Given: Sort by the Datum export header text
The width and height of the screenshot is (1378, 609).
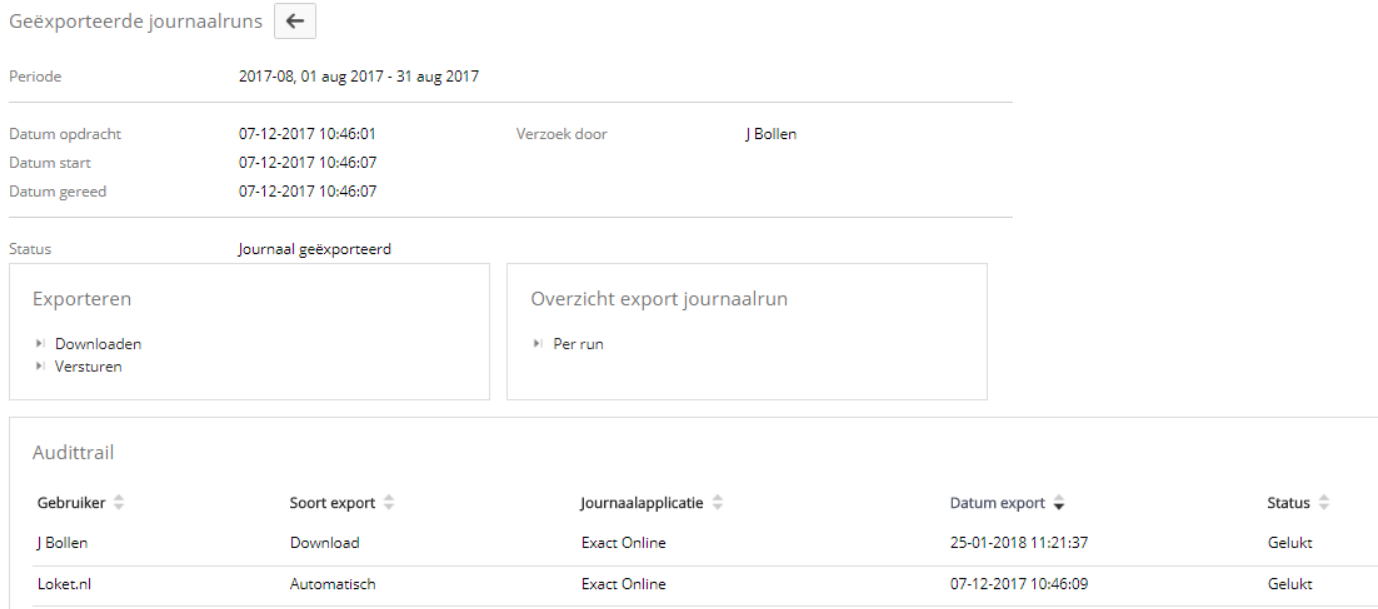Looking at the screenshot, I should [x=996, y=503].
